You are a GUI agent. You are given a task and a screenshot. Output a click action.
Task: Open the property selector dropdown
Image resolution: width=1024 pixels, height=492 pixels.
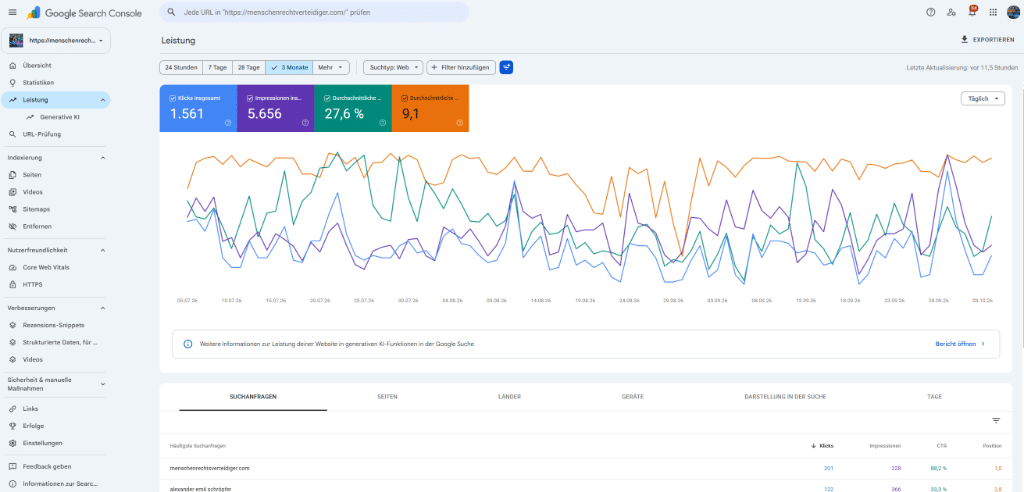click(x=56, y=40)
